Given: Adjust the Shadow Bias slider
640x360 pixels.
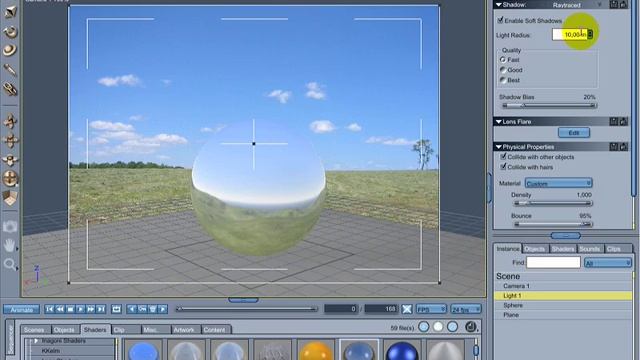Looking at the screenshot, I should pyautogui.click(x=549, y=106).
